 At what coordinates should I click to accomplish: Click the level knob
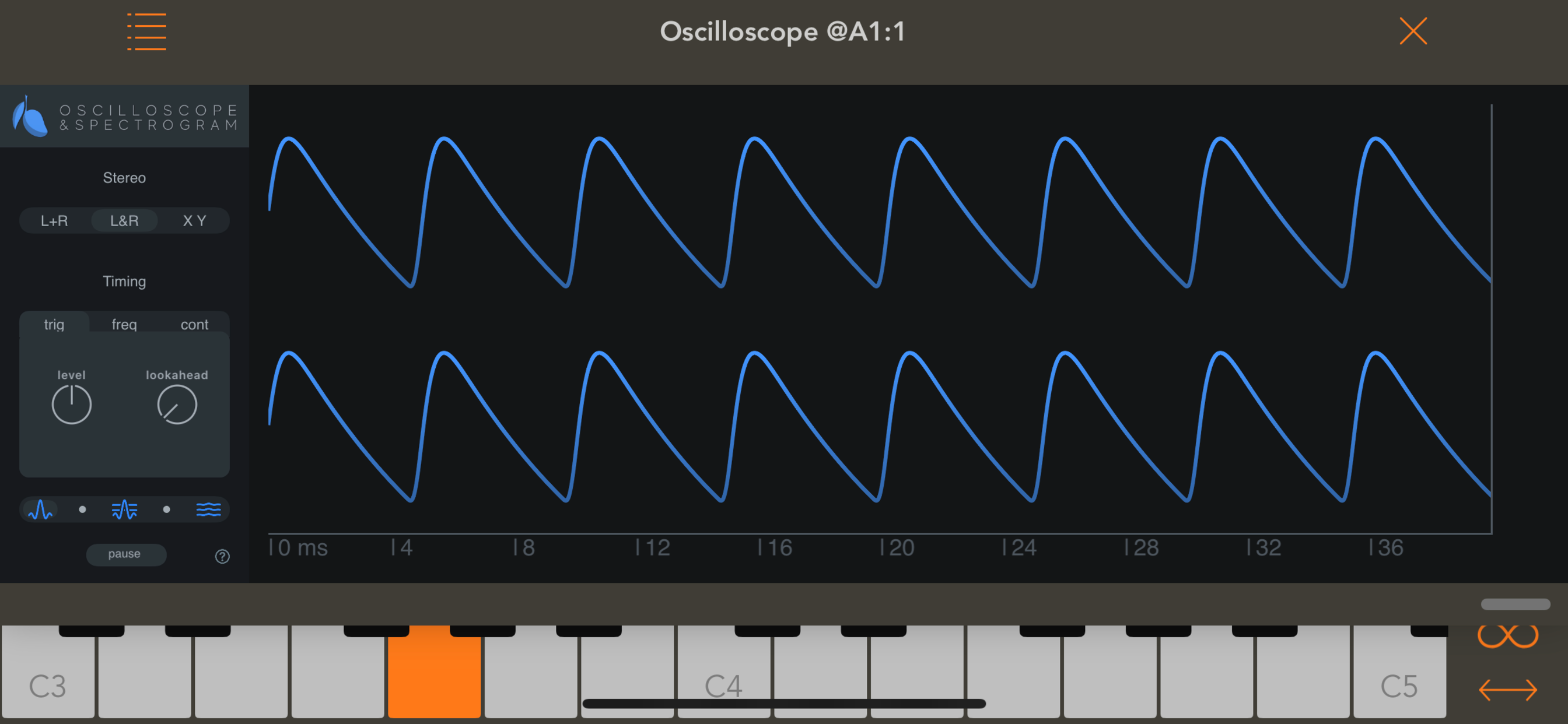click(71, 405)
